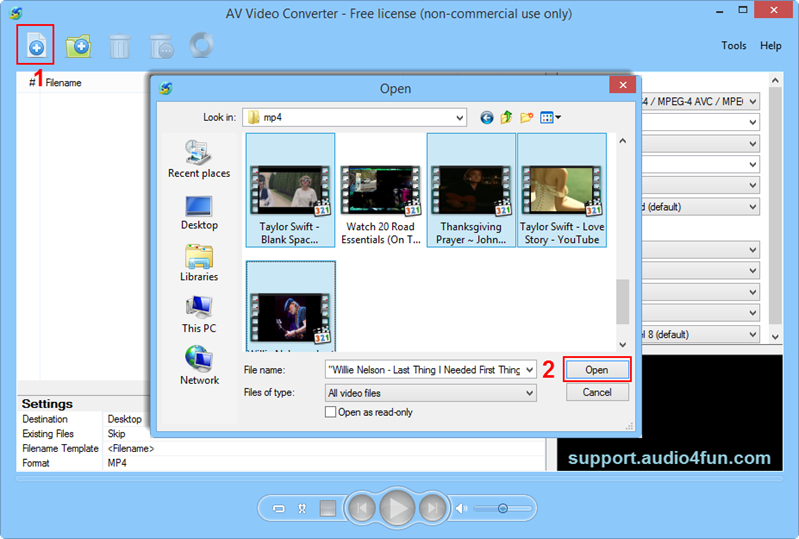
Task: Click the Add file toolbar icon
Action: pos(36,45)
